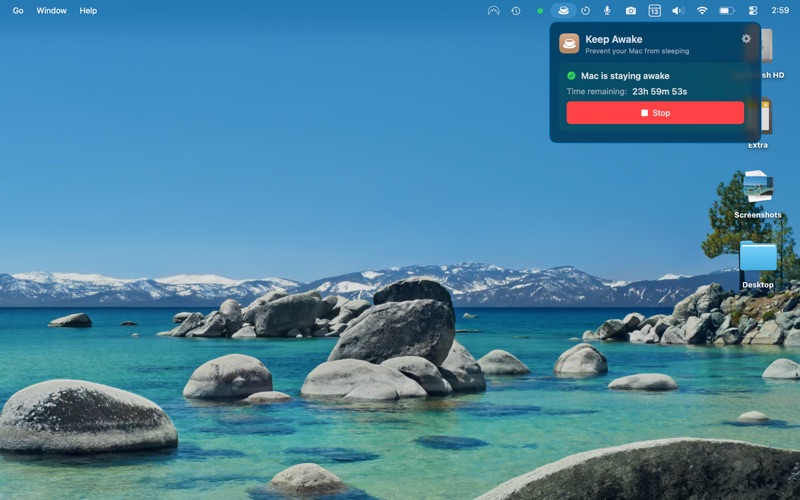
Task: Click 'Prevent your Mac from sleeping' subtitle
Action: [637, 51]
